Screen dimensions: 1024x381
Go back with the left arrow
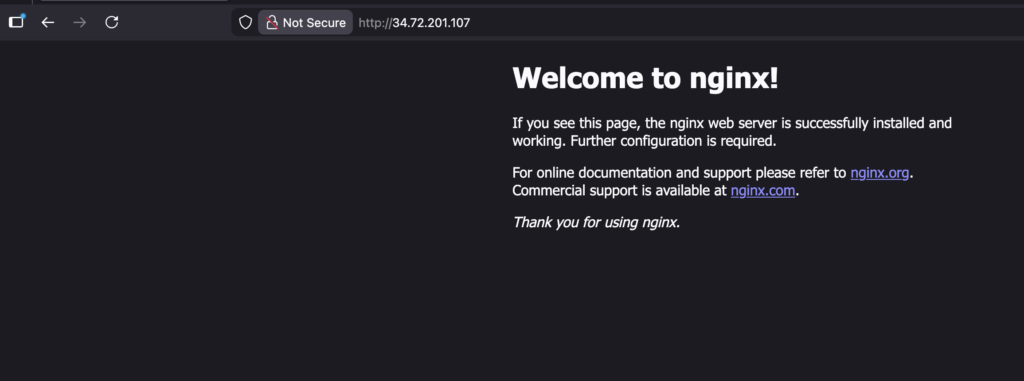point(48,23)
